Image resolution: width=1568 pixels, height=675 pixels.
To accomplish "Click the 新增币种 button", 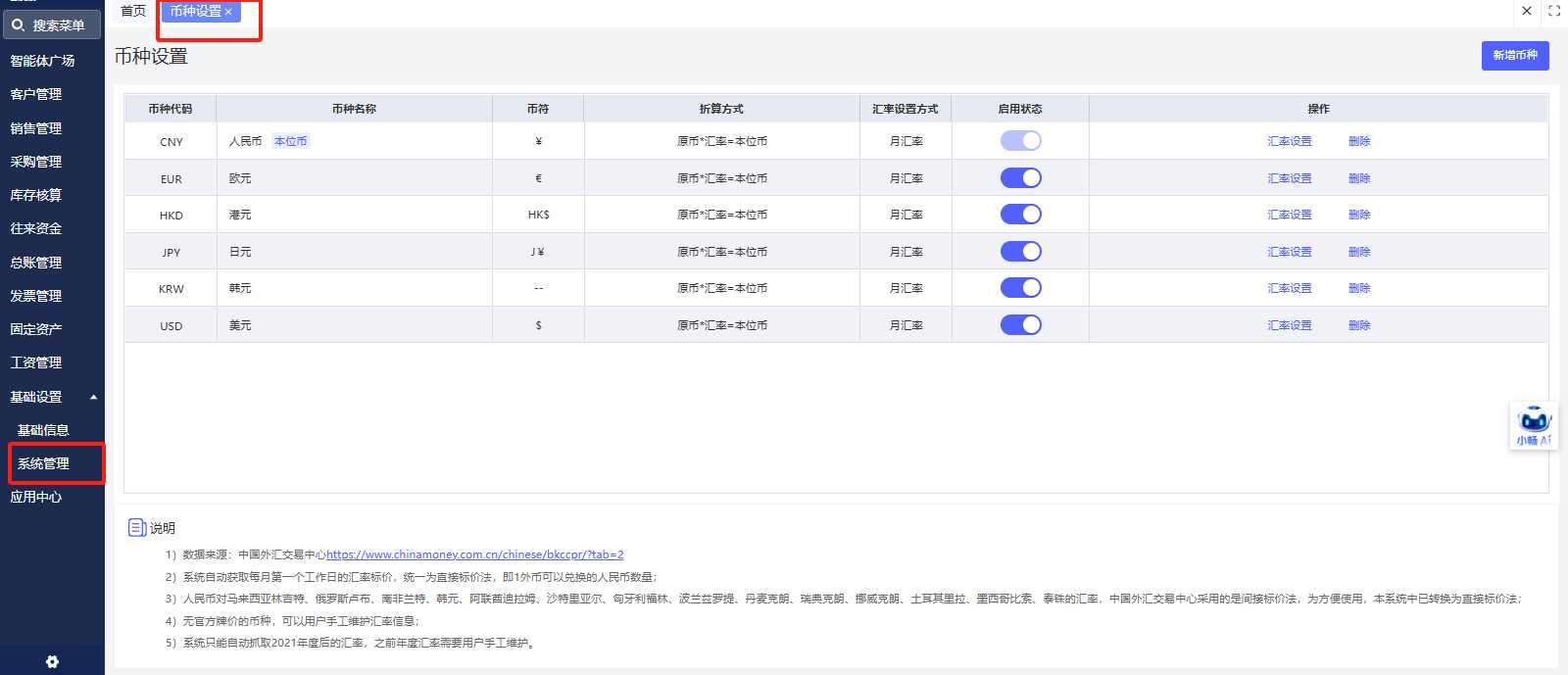I will click(1515, 56).
